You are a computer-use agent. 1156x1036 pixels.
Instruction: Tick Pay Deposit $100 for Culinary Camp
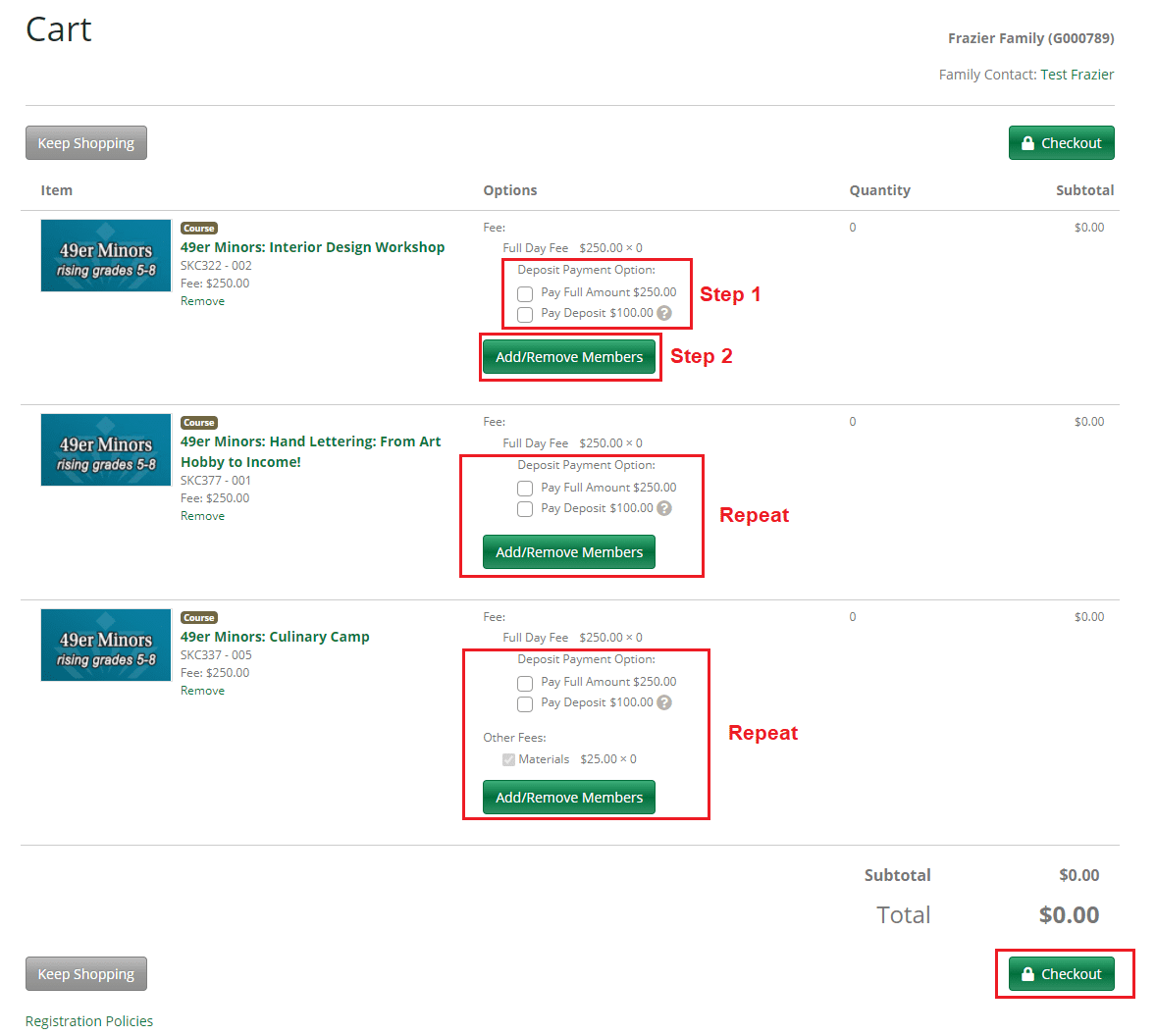525,703
